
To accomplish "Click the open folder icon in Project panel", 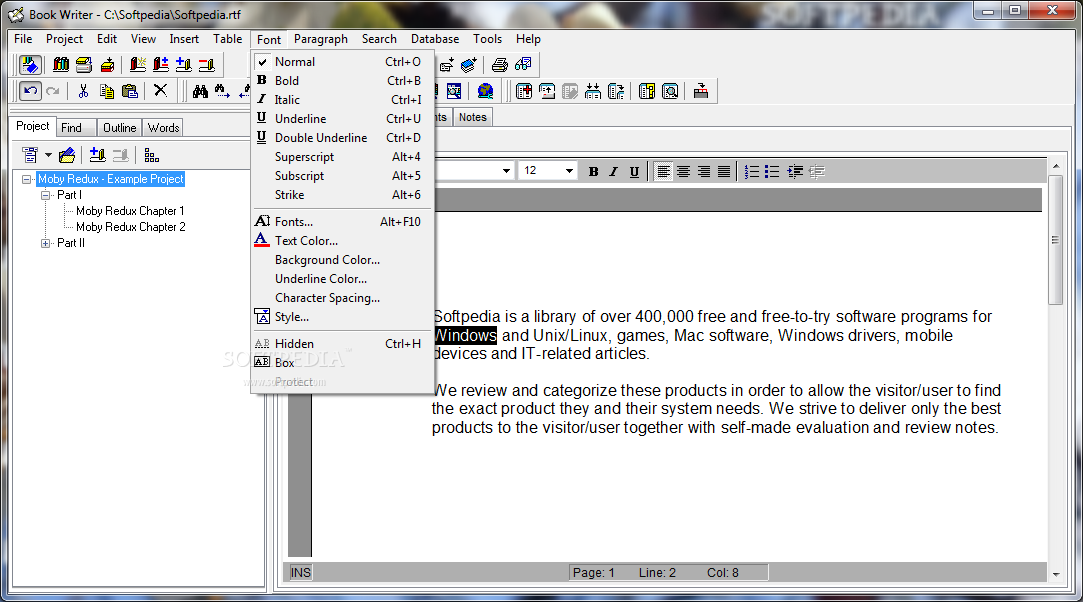I will [x=67, y=155].
